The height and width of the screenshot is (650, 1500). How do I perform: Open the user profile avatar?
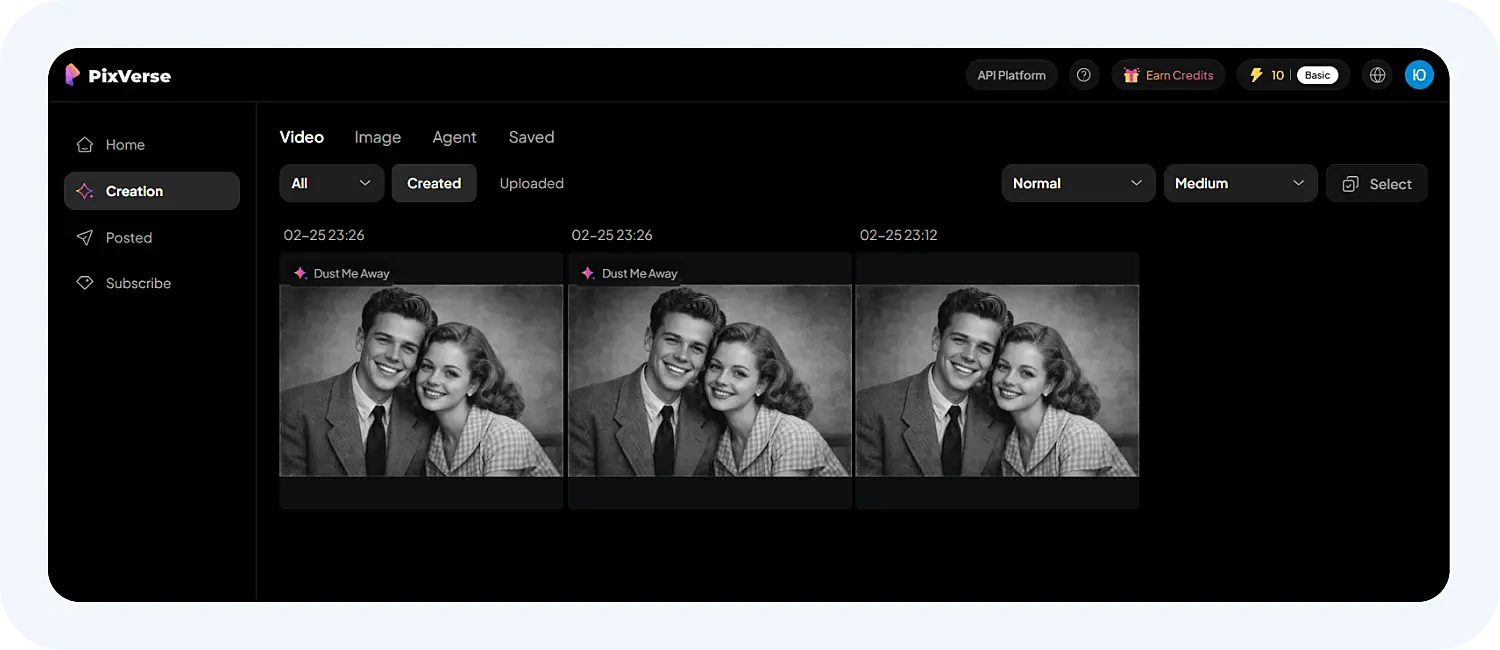coord(1419,75)
